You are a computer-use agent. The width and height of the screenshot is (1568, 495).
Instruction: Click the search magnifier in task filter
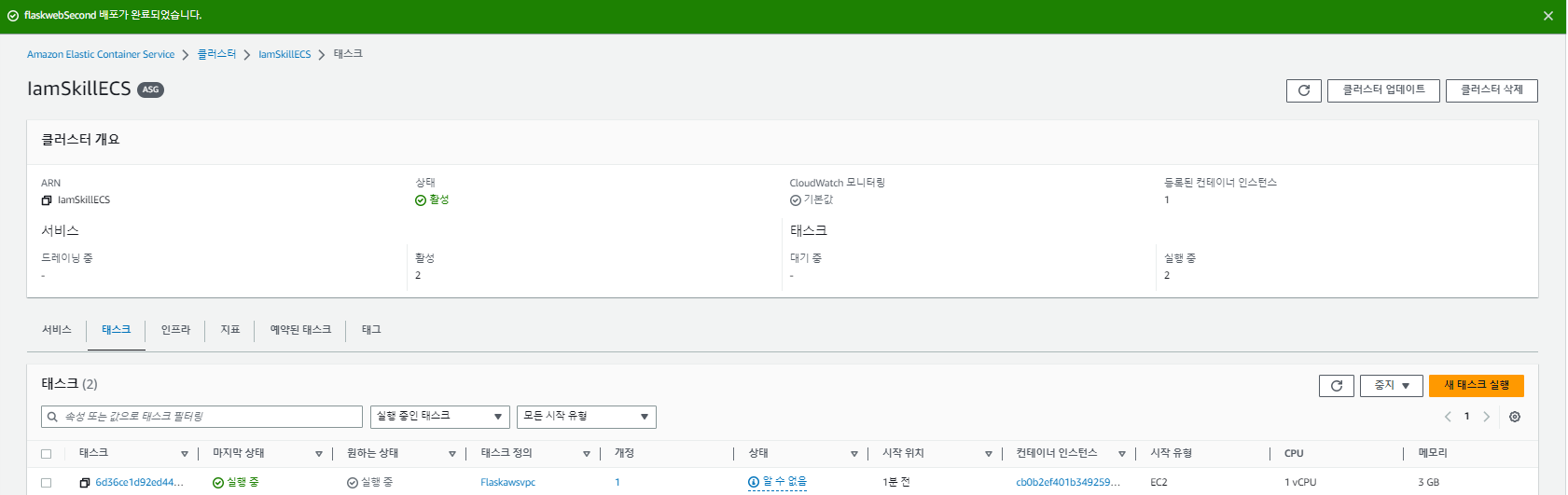pyautogui.click(x=53, y=417)
